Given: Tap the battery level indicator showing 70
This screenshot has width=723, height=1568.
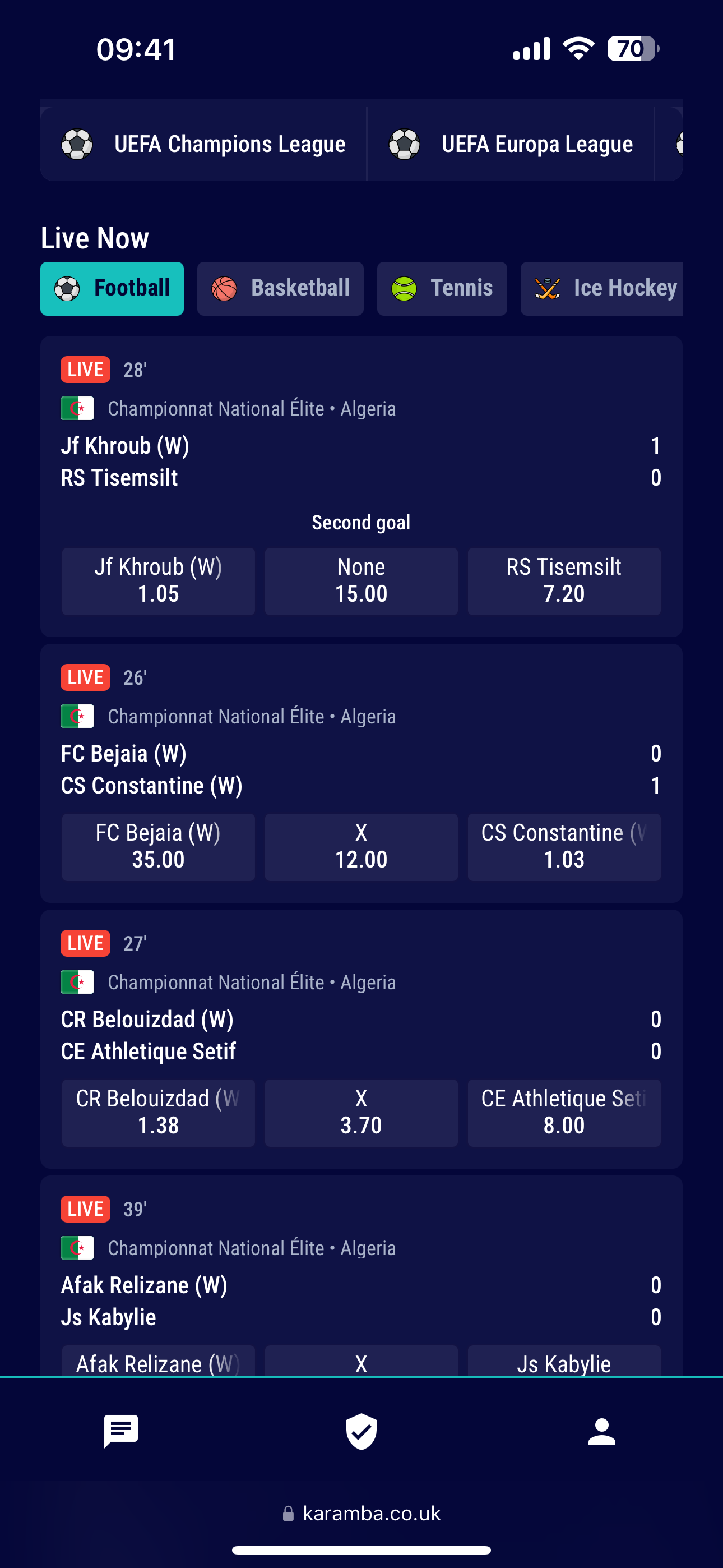Looking at the screenshot, I should click(x=633, y=49).
